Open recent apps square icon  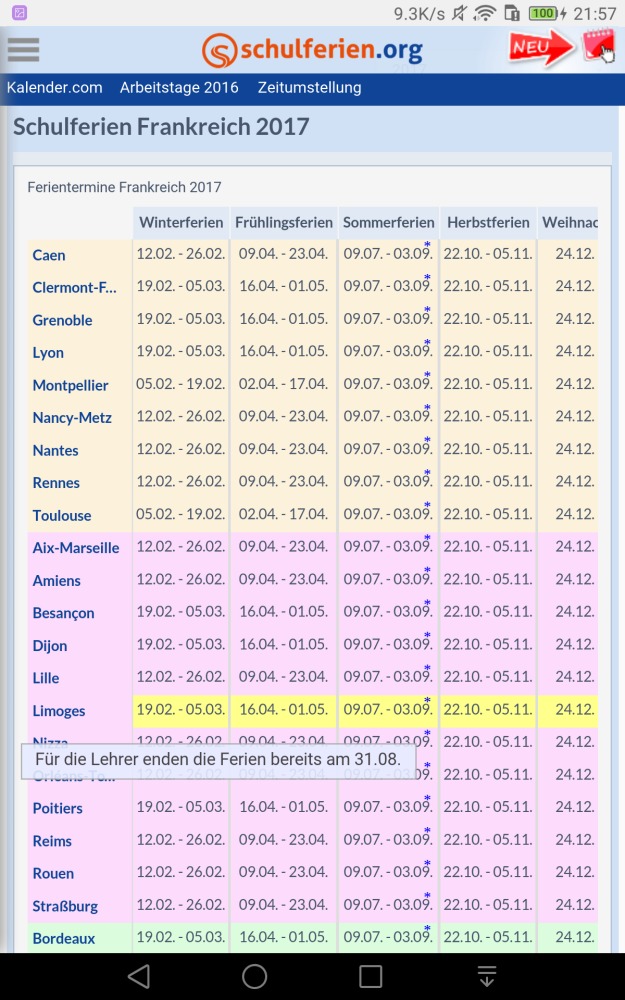click(371, 976)
